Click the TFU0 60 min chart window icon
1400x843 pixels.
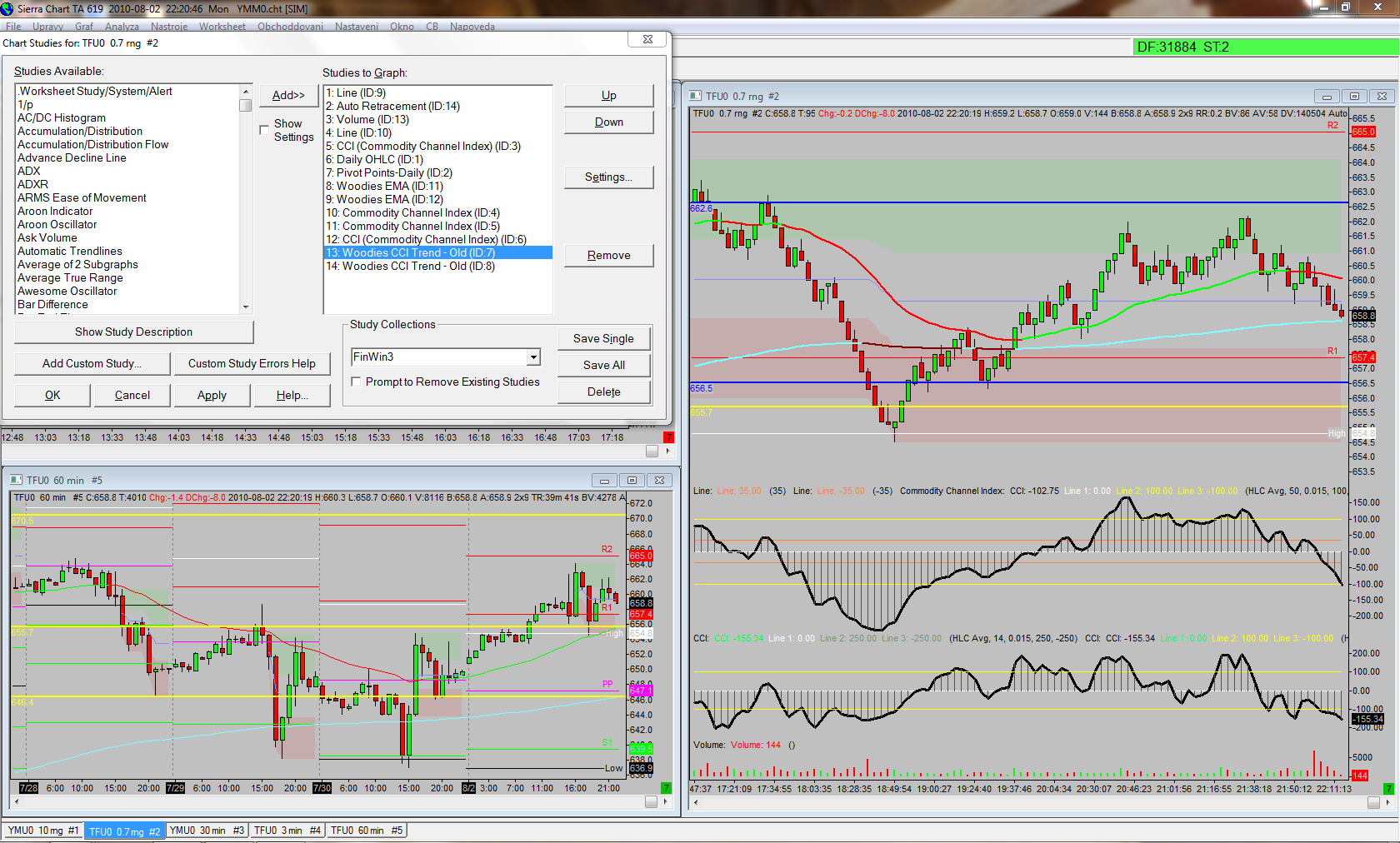[x=16, y=480]
